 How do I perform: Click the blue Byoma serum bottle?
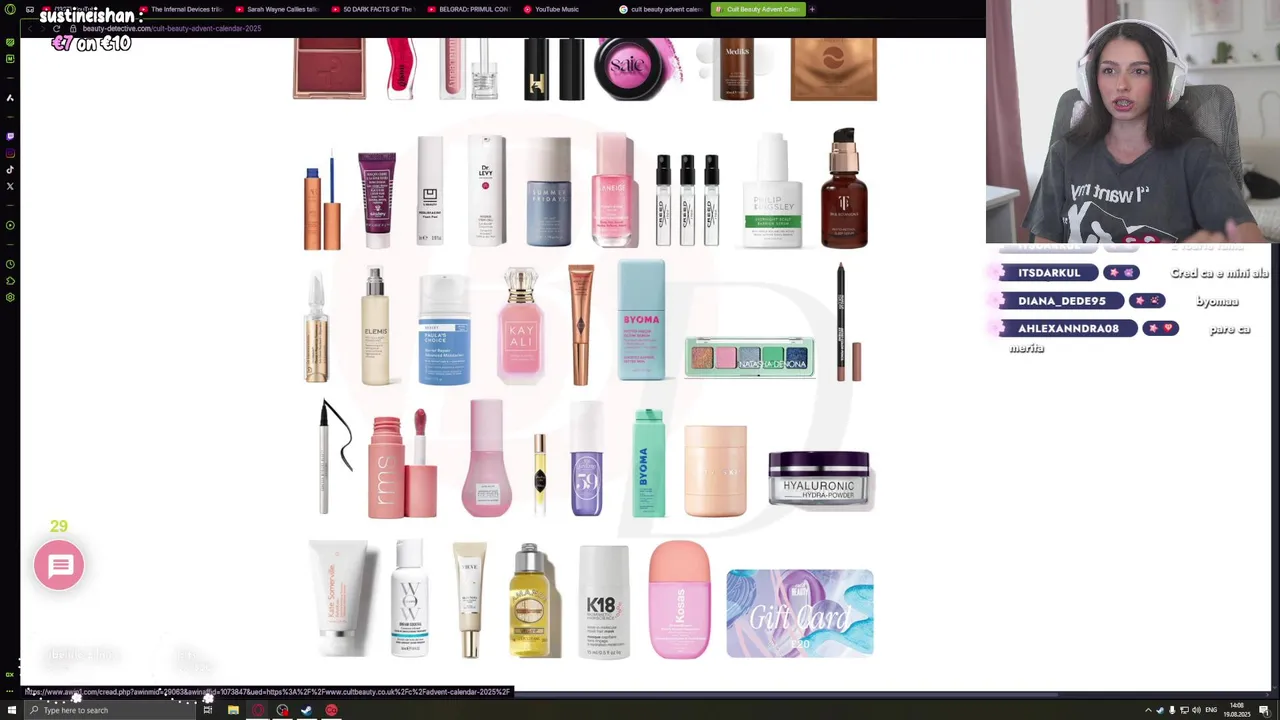(641, 320)
